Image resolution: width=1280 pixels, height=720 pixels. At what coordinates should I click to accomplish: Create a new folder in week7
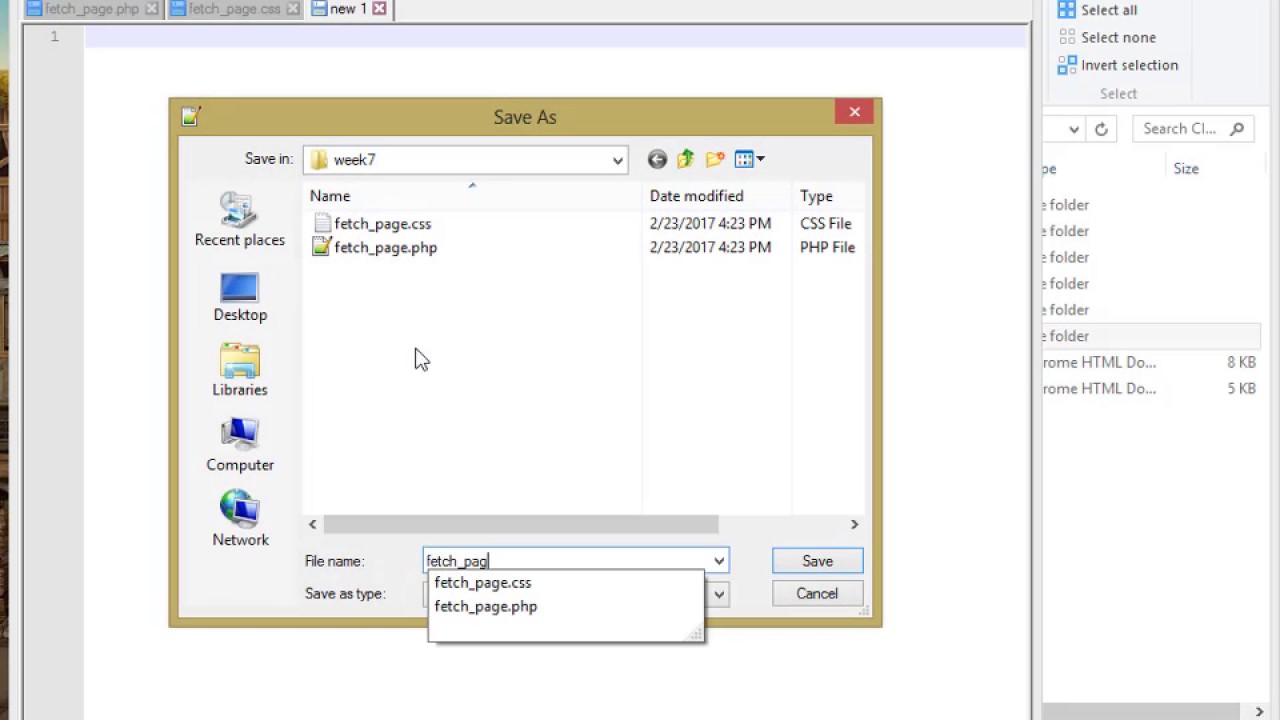click(x=715, y=159)
